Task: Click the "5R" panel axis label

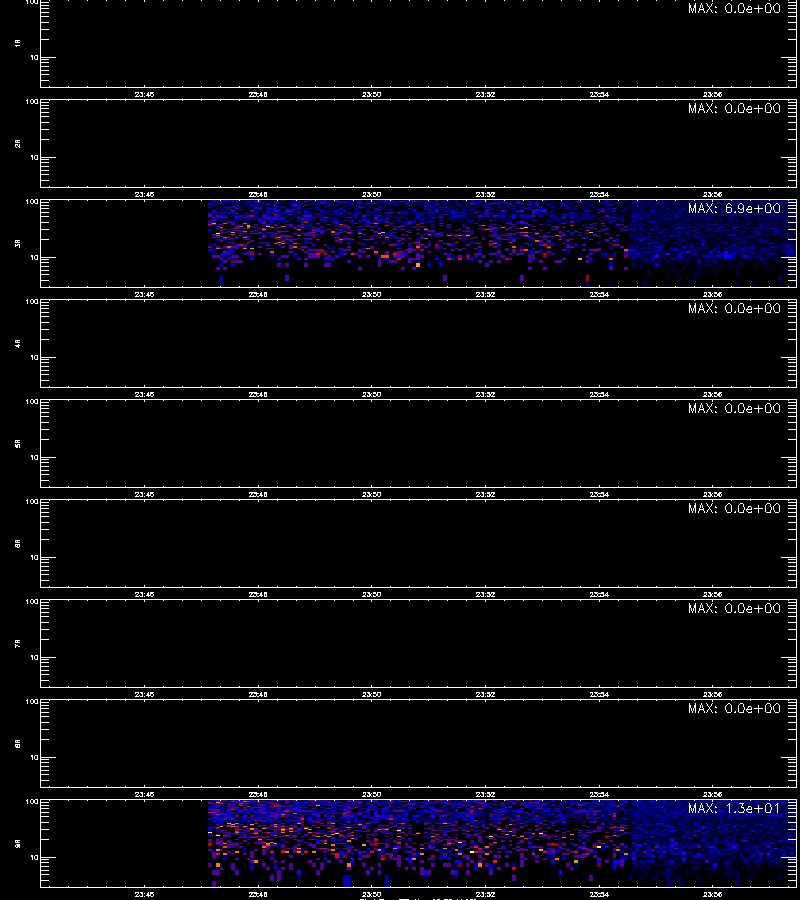Action: 18,443
